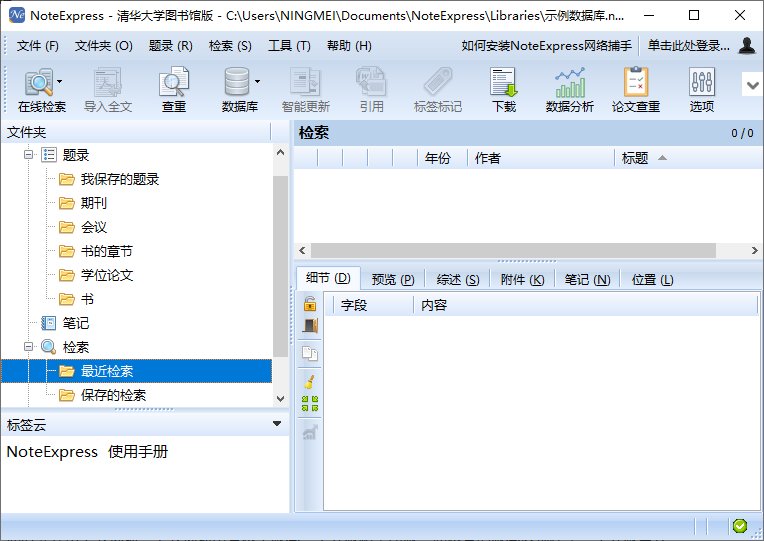
Task: Select the 书 folder
Action: pyautogui.click(x=87, y=299)
